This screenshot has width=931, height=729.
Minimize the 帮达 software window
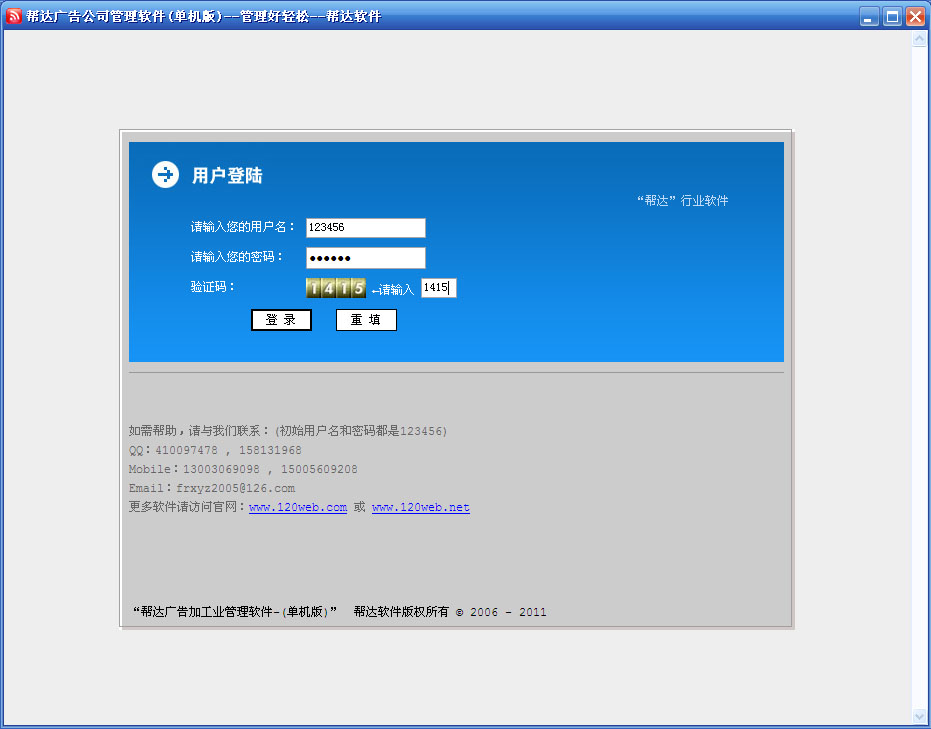tap(869, 16)
